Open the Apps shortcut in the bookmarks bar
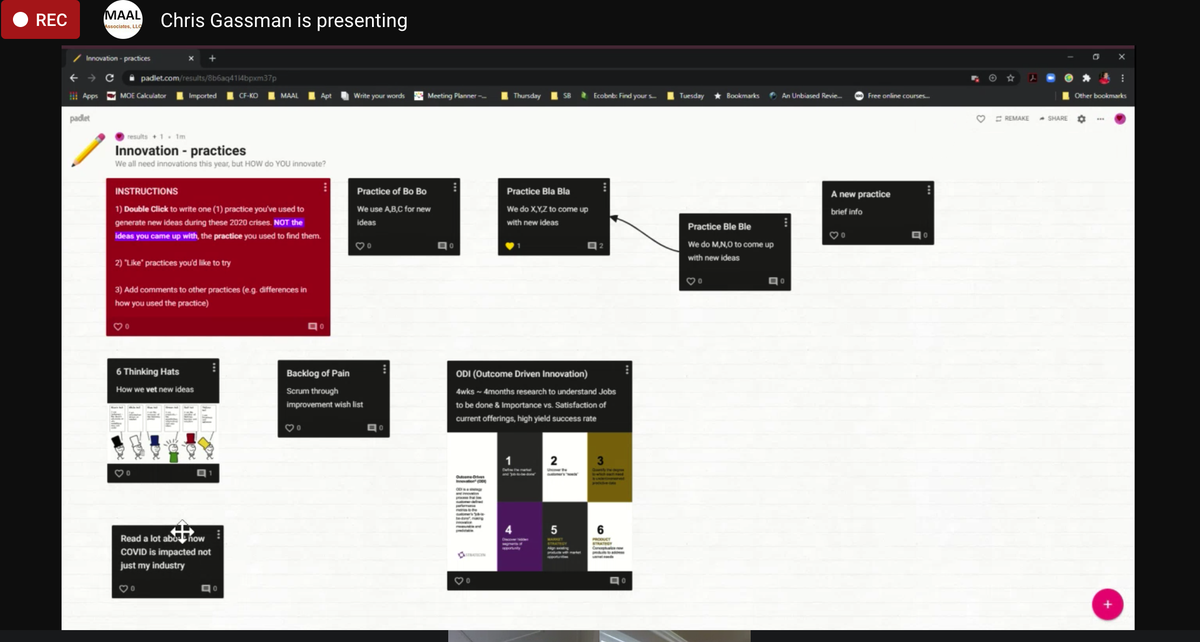The width and height of the screenshot is (1200, 642). (x=83, y=96)
